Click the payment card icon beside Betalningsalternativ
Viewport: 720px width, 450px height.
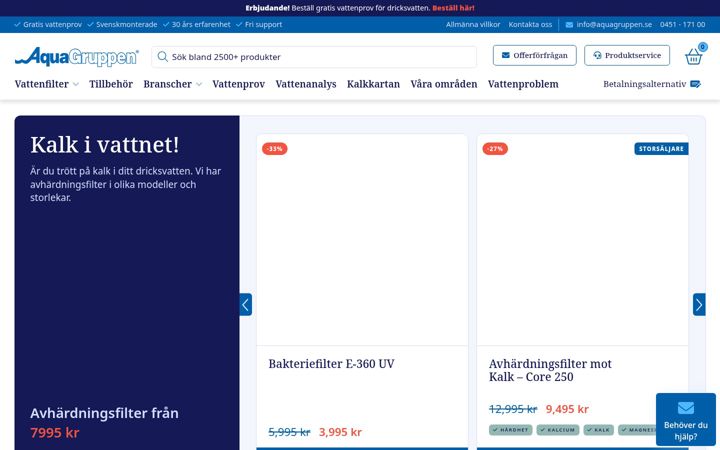pyautogui.click(x=695, y=84)
